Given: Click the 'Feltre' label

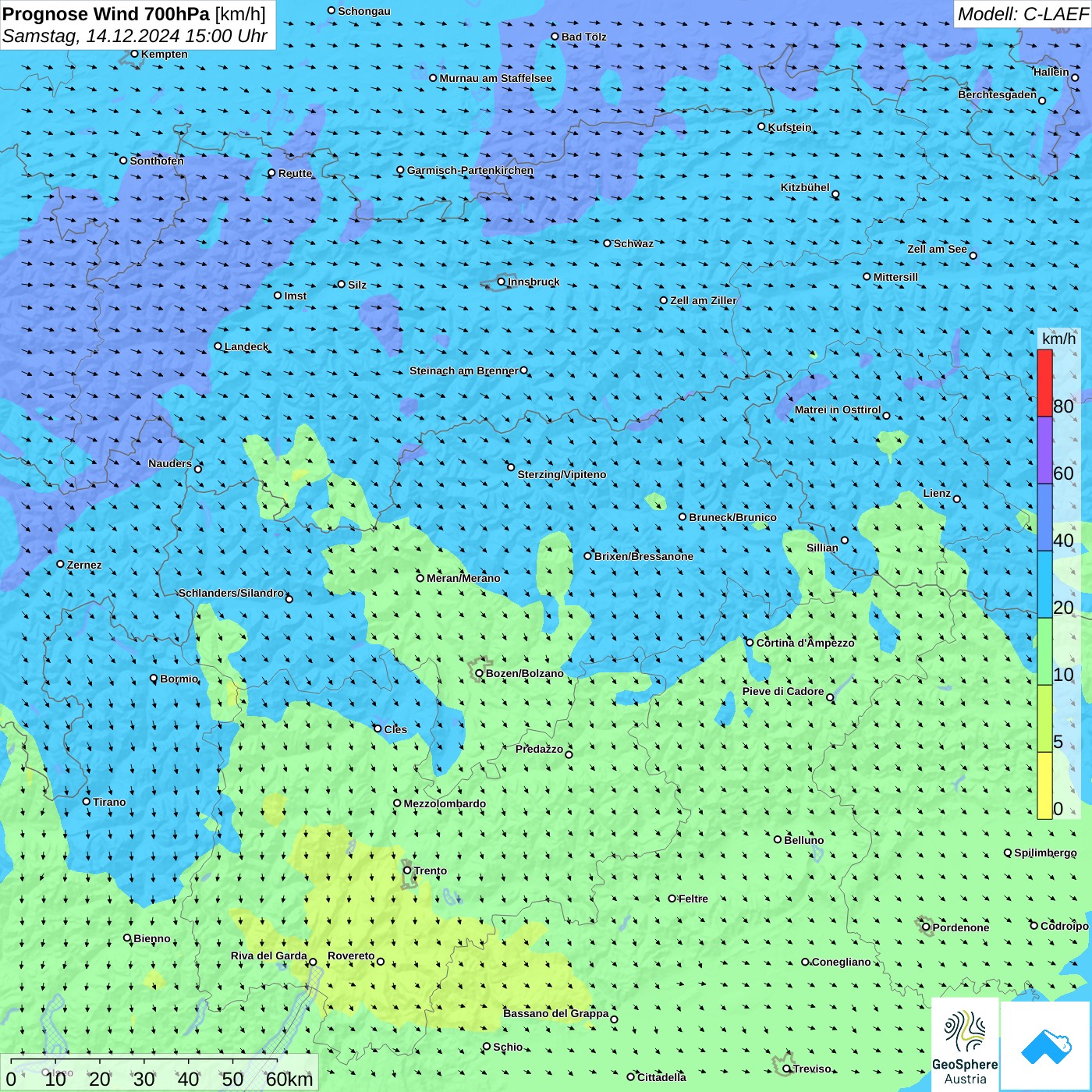Looking at the screenshot, I should click(x=693, y=899).
